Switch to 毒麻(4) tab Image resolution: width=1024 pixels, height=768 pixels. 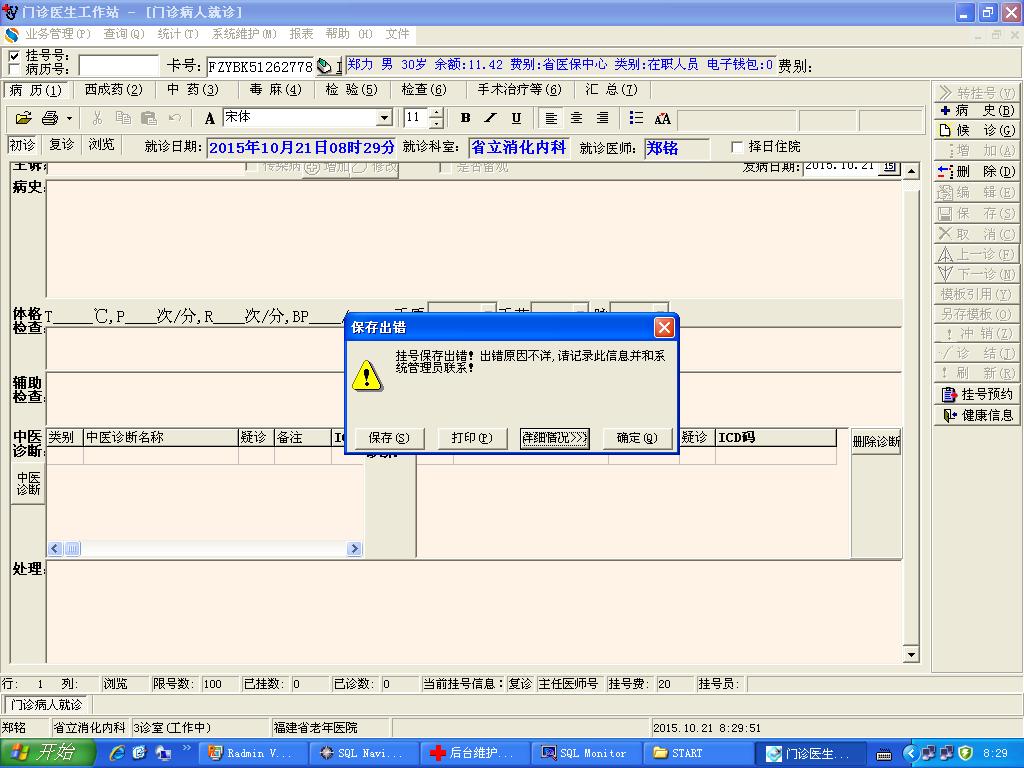coord(276,89)
